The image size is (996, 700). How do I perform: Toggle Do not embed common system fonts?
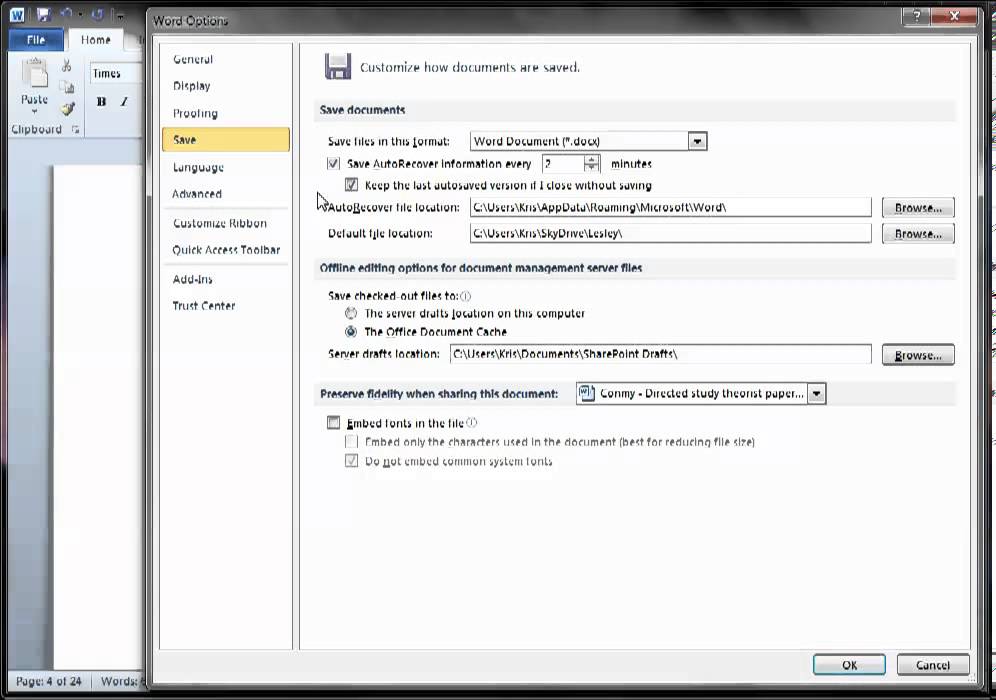pyautogui.click(x=351, y=461)
